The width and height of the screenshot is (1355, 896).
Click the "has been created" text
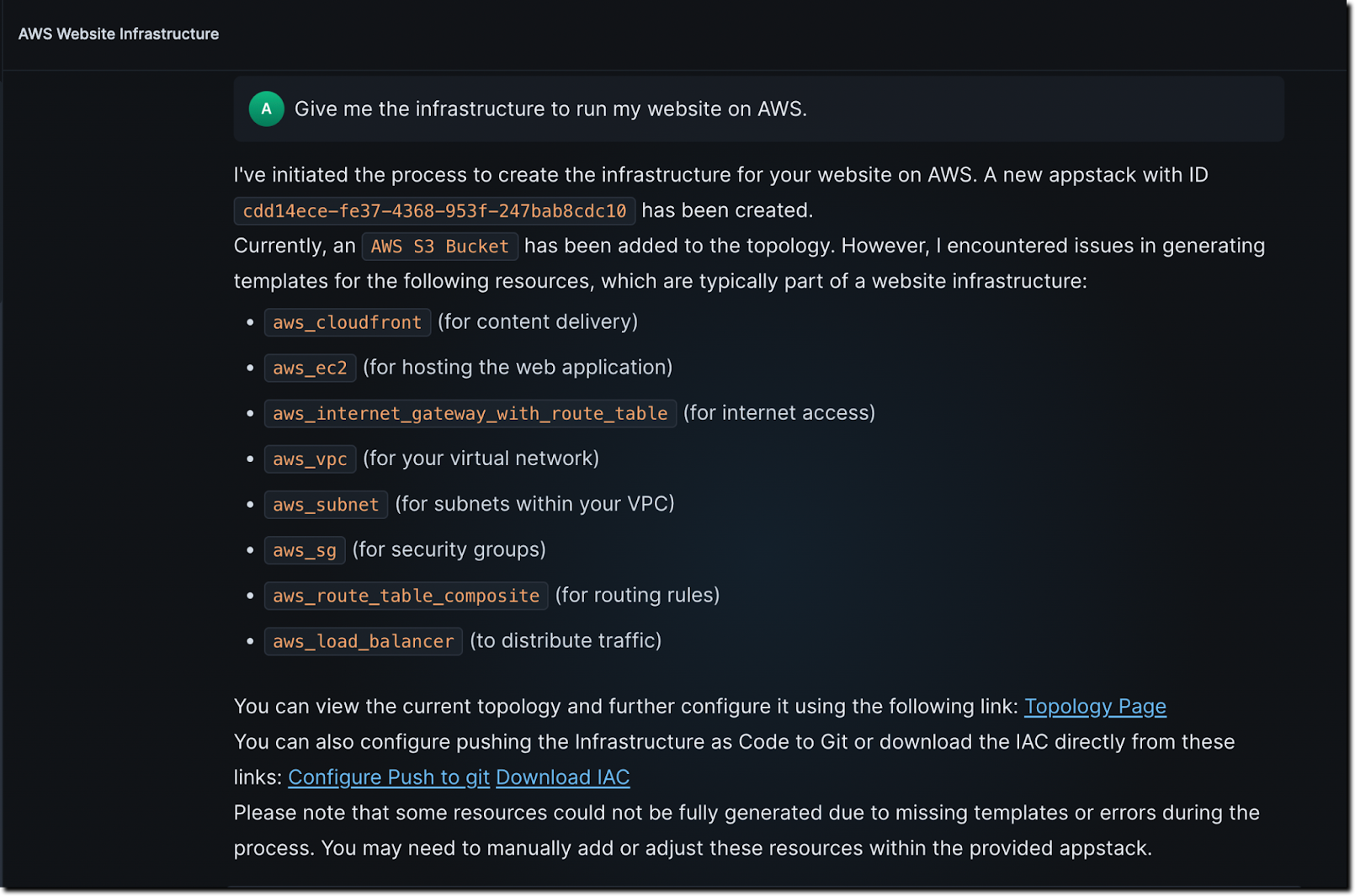[x=727, y=210]
